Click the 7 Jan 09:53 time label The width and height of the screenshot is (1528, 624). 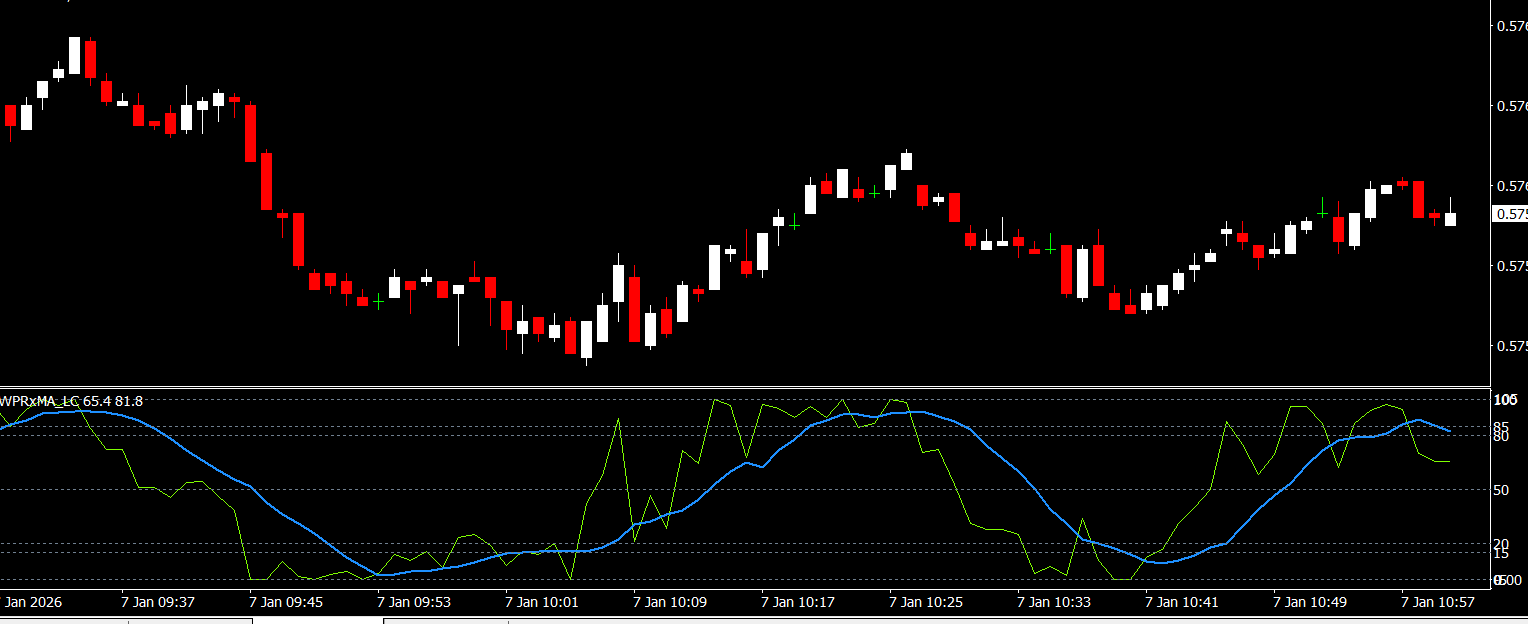[413, 602]
